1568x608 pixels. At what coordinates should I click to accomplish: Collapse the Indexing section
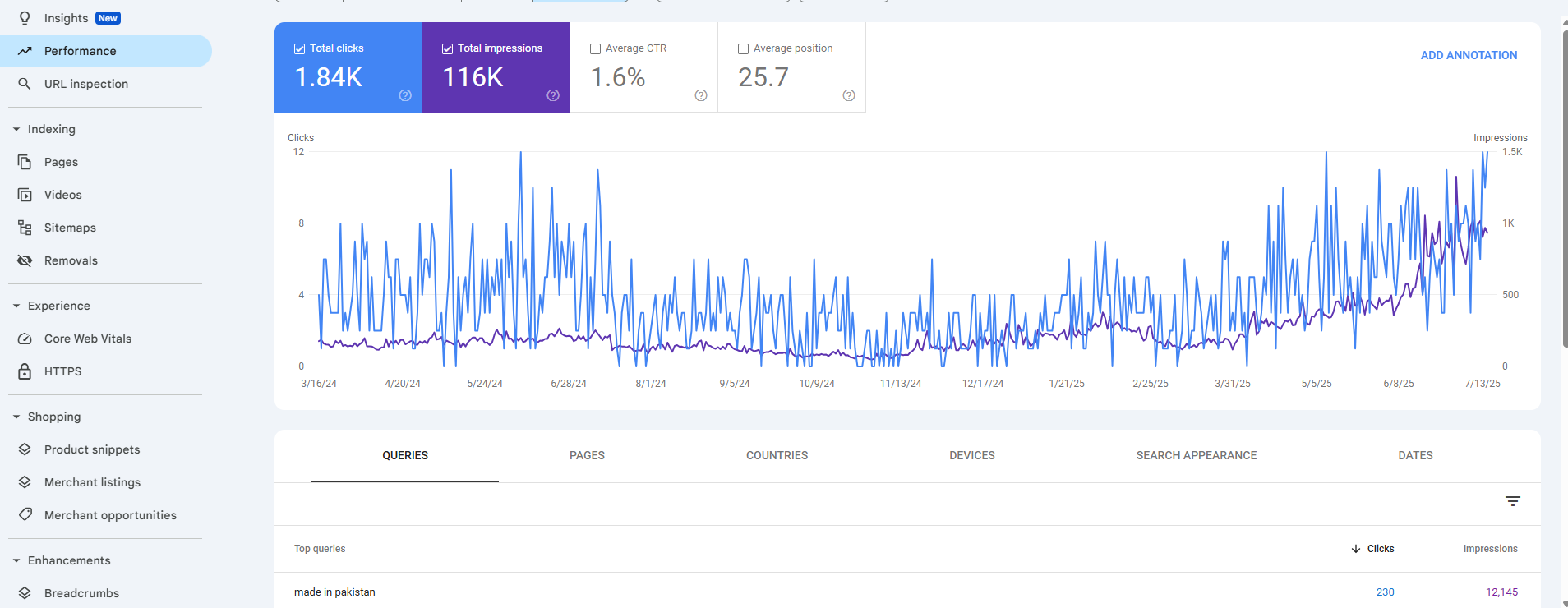(16, 129)
